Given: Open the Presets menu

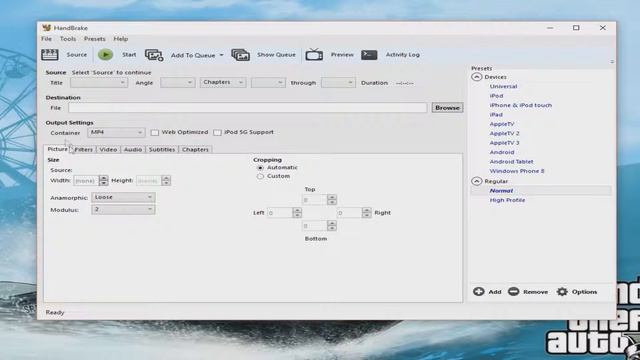Looking at the screenshot, I should tap(95, 39).
